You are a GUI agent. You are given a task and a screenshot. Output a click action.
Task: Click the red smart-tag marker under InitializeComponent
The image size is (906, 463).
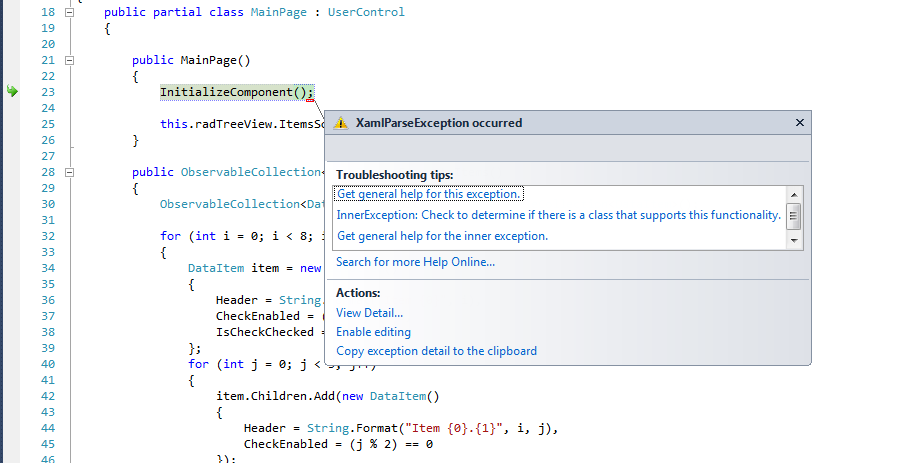pos(312,98)
